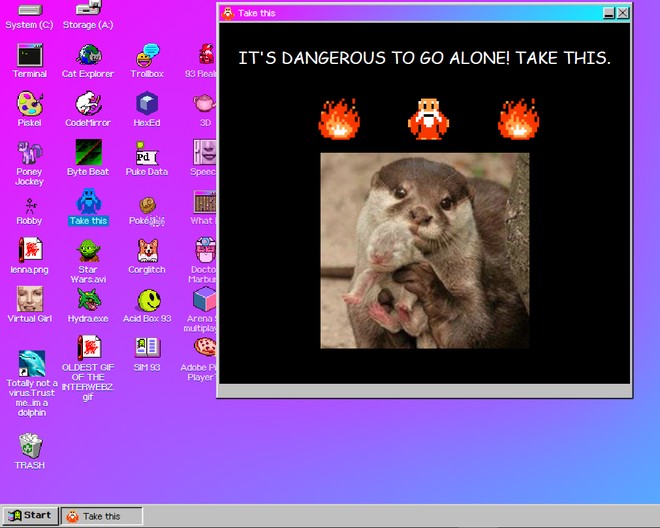660x528 pixels.
Task: Minimize the Take this window
Action: point(609,13)
